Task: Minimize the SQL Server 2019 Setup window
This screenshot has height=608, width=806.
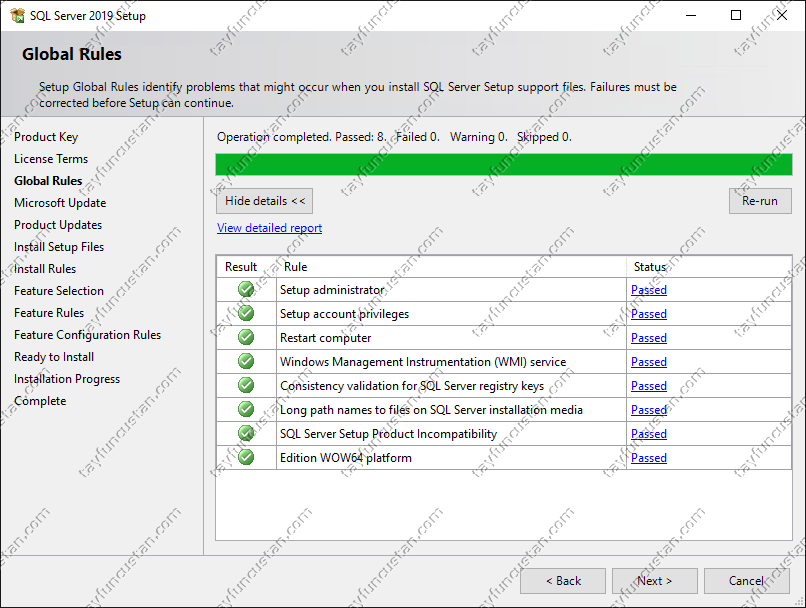Action: pos(691,15)
